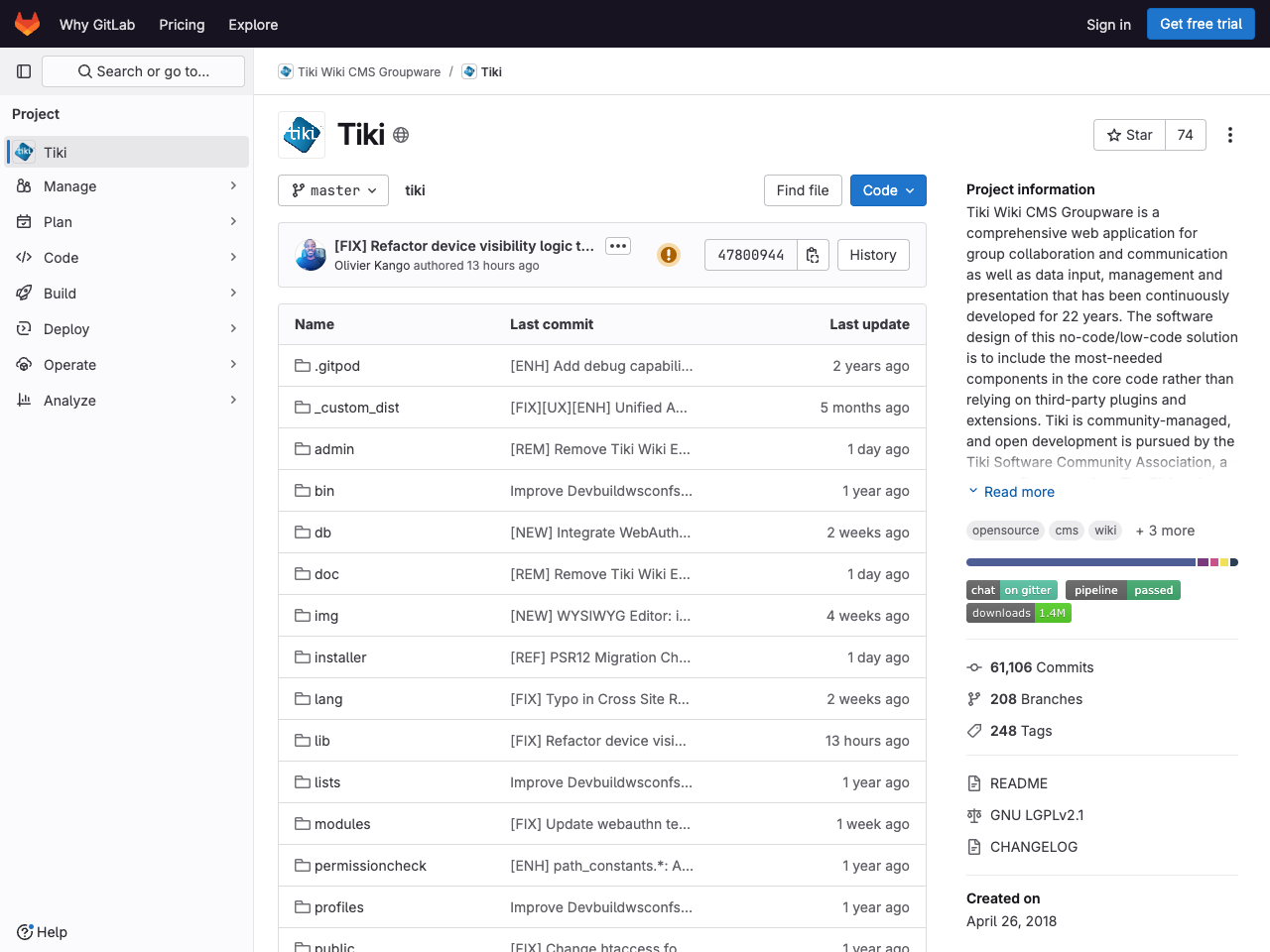1270x952 pixels.
Task: Open the Code dropdown button
Action: [x=888, y=190]
